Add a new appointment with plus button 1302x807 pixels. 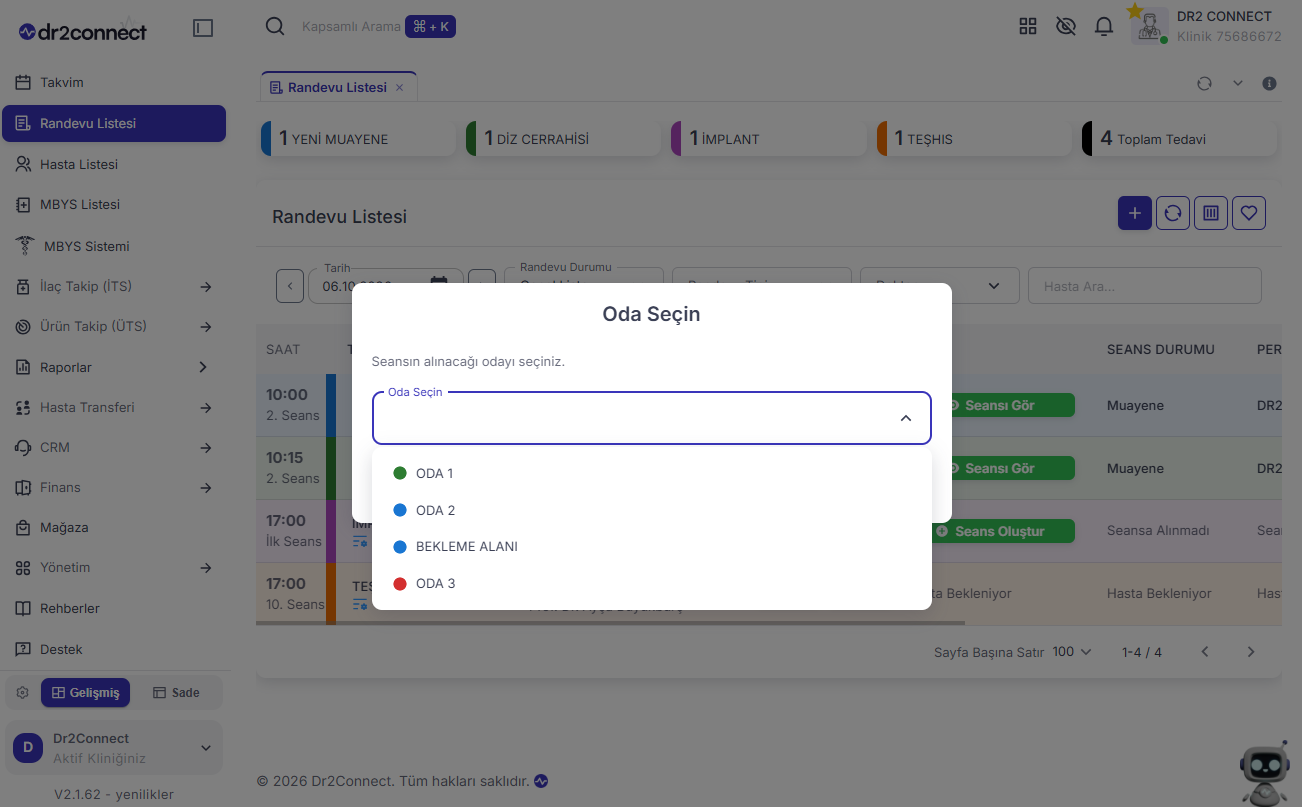(1135, 213)
